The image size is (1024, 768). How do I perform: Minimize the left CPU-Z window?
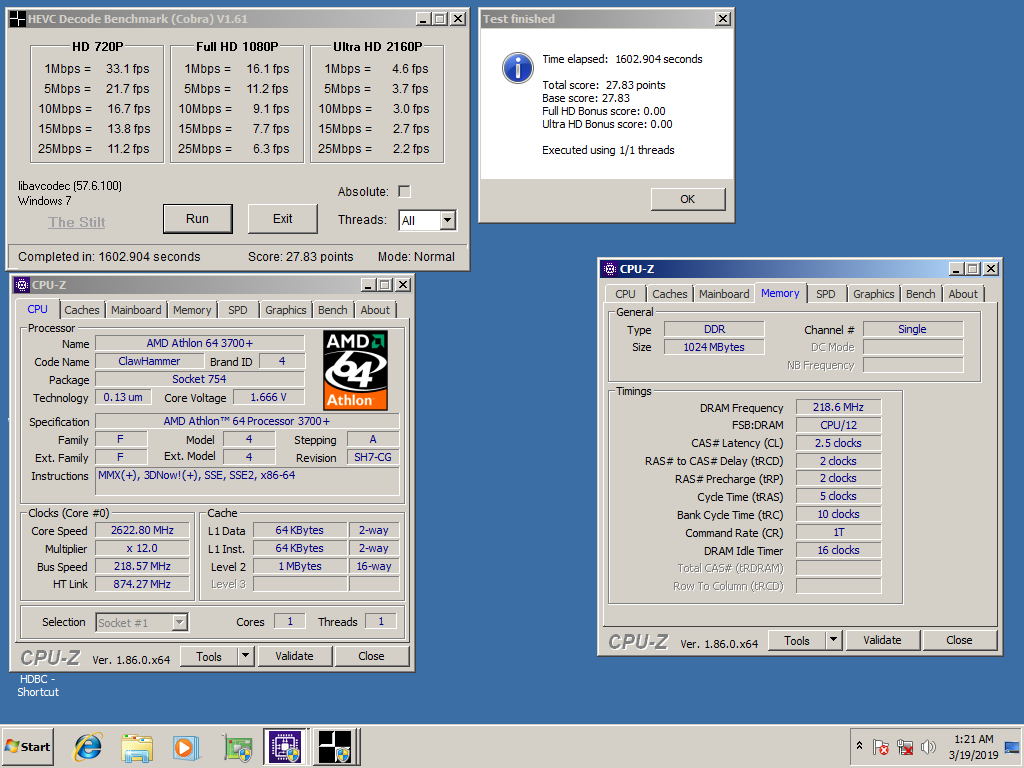(x=368, y=285)
